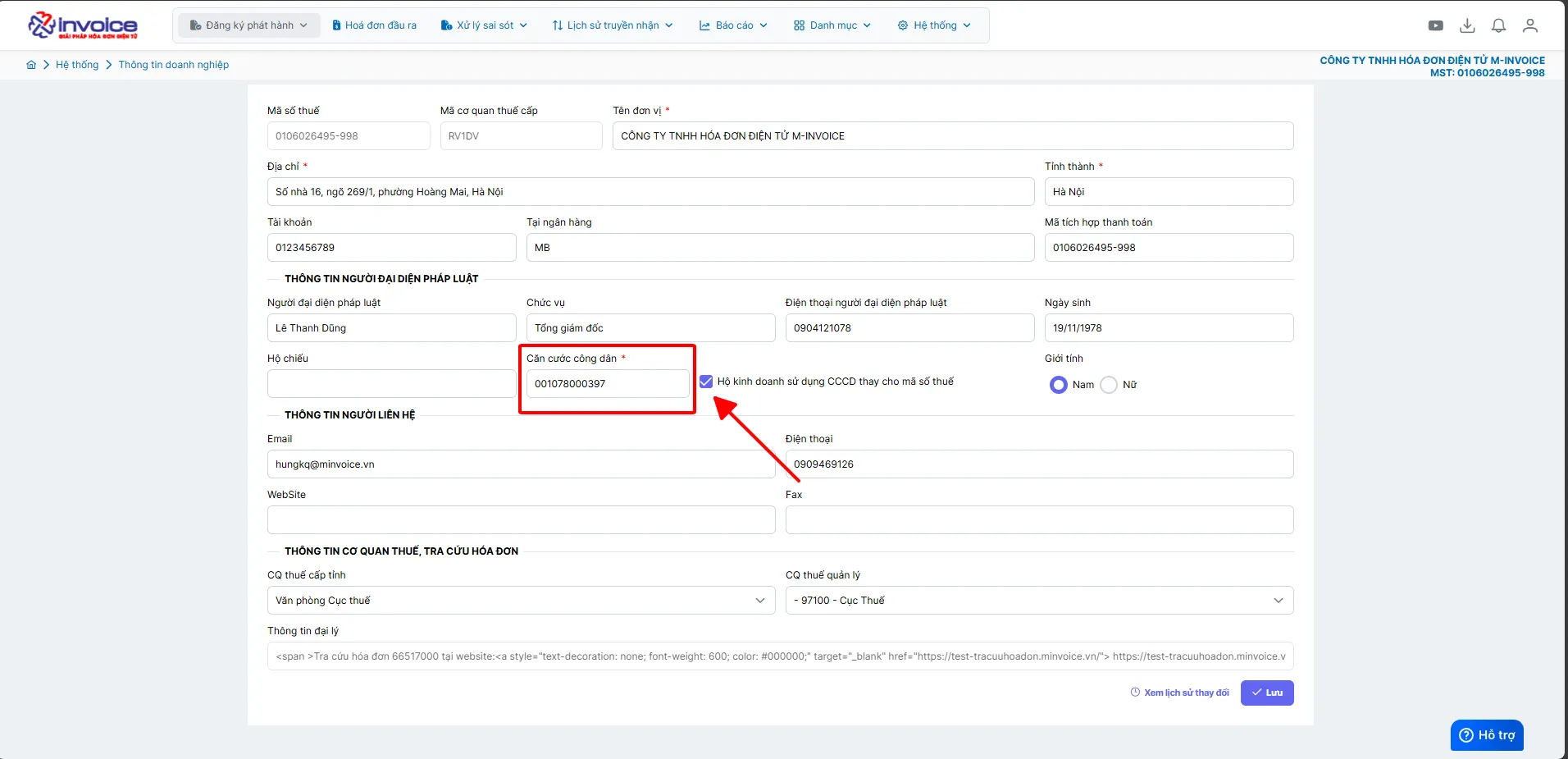The height and width of the screenshot is (759, 1568).
Task: Click the Địa chỉ input field
Action: click(x=650, y=192)
